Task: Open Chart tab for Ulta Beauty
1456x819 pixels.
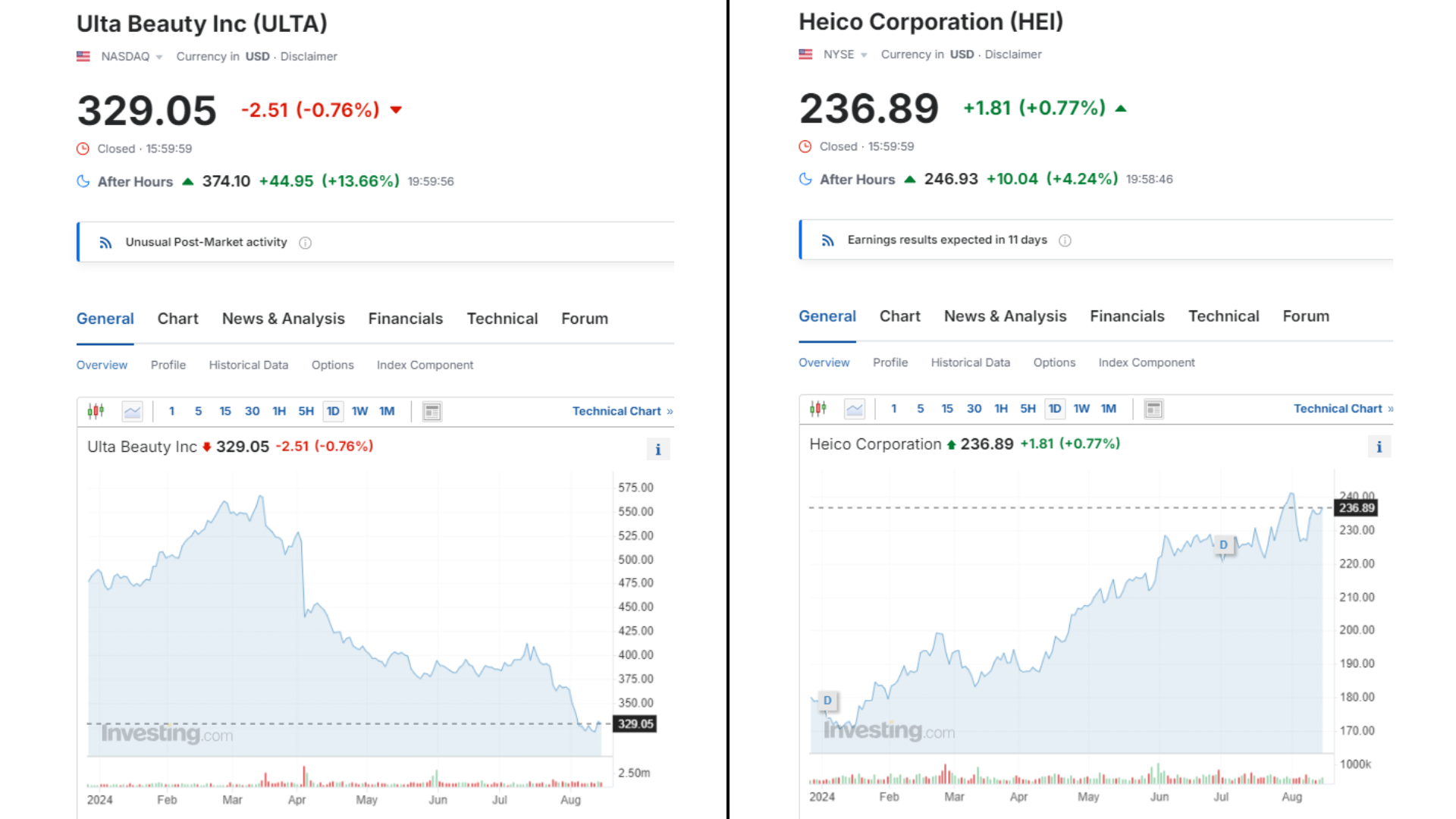Action: point(177,318)
